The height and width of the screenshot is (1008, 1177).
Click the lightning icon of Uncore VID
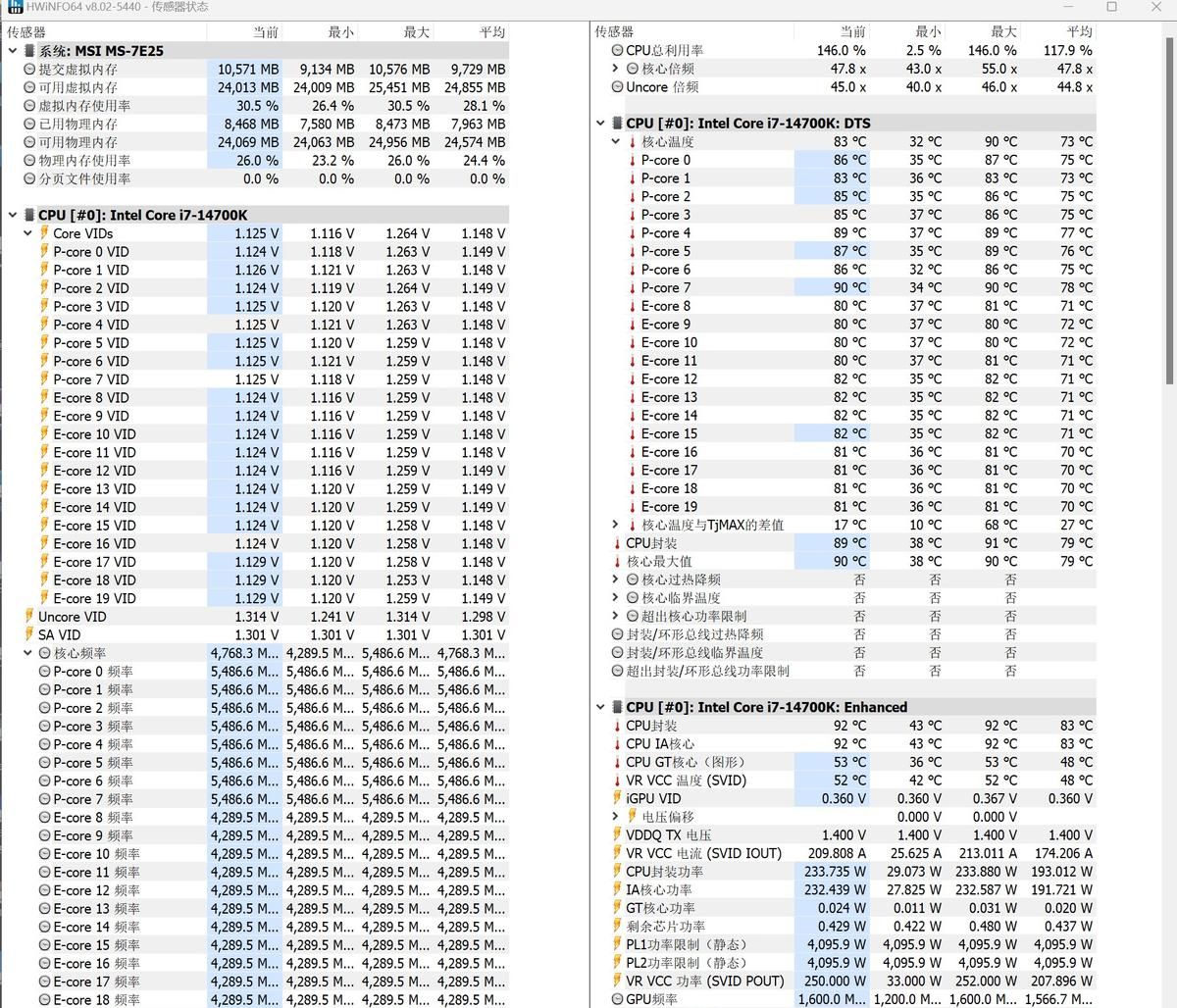(29, 617)
